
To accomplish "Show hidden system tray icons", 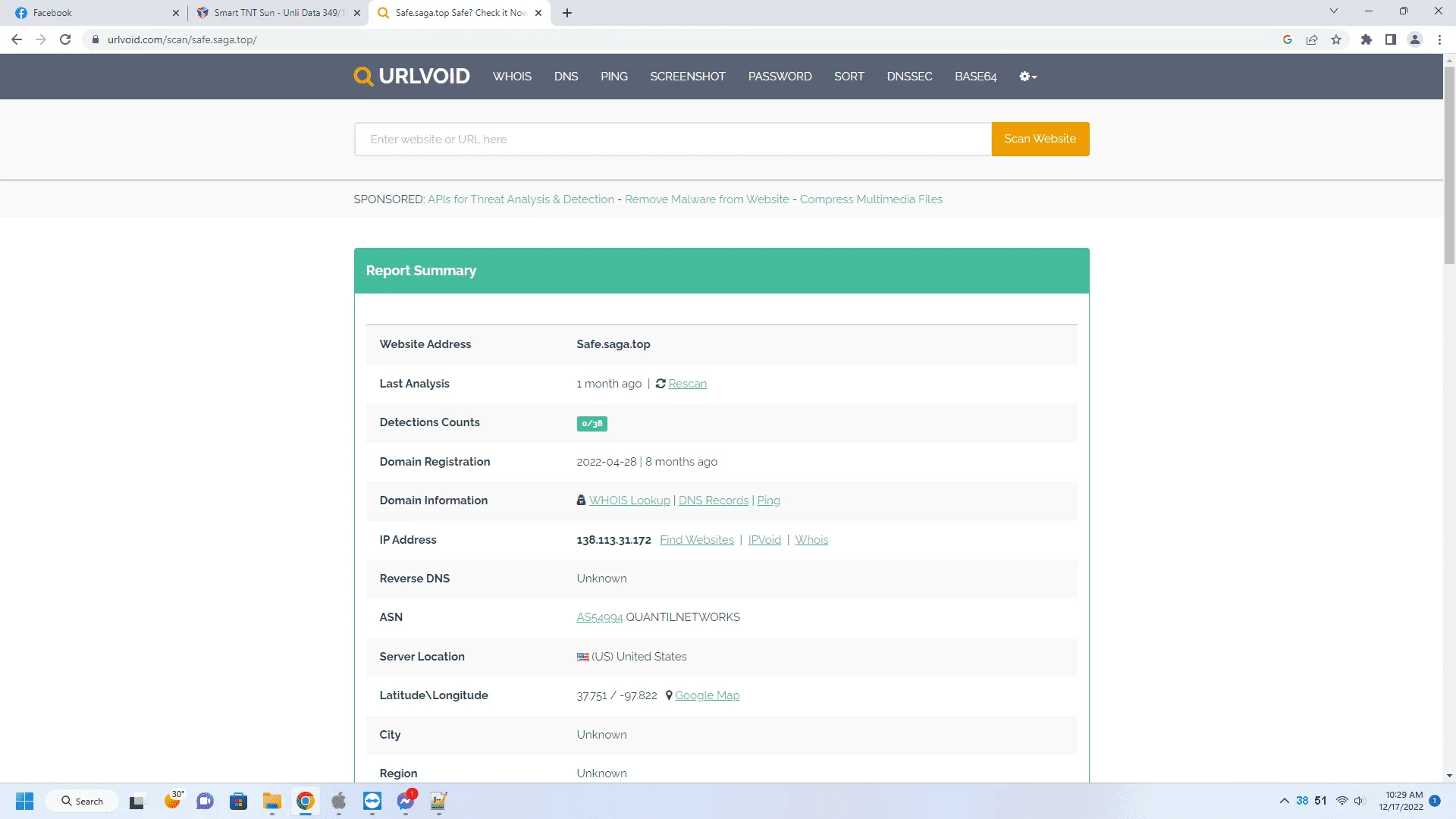I will pos(1285,802).
